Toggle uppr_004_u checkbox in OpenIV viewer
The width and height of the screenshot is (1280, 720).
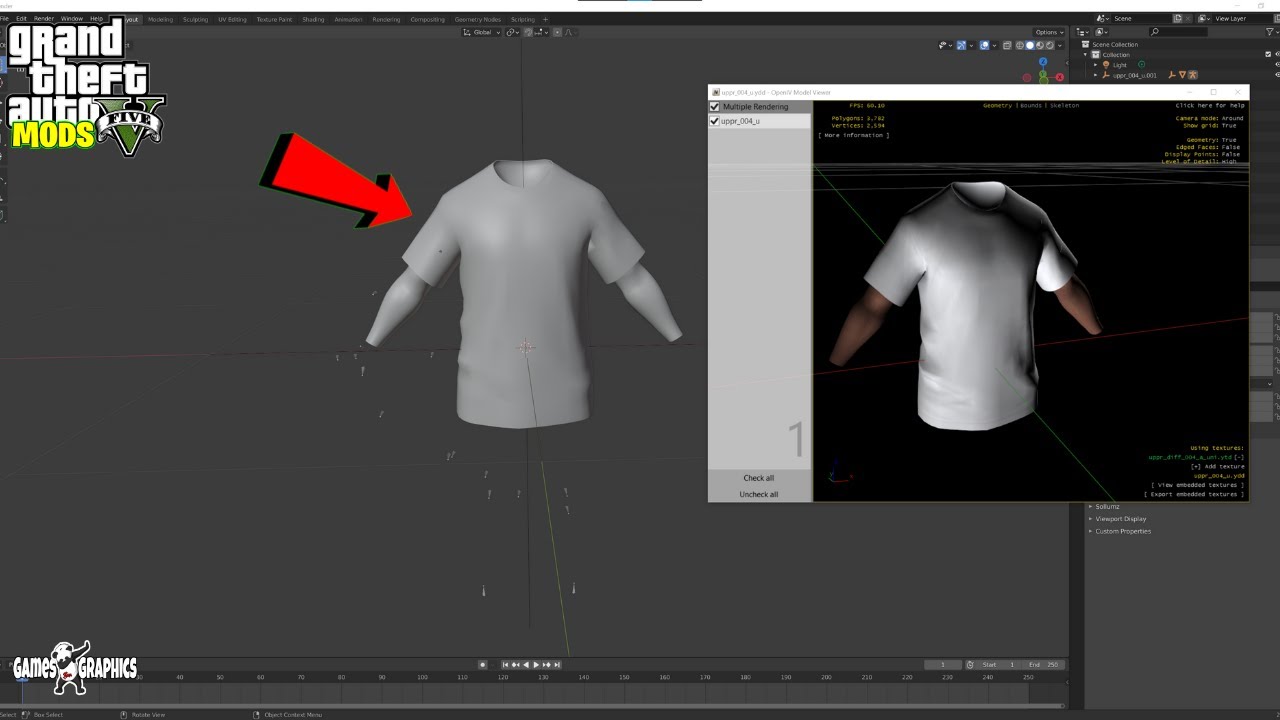(x=714, y=121)
